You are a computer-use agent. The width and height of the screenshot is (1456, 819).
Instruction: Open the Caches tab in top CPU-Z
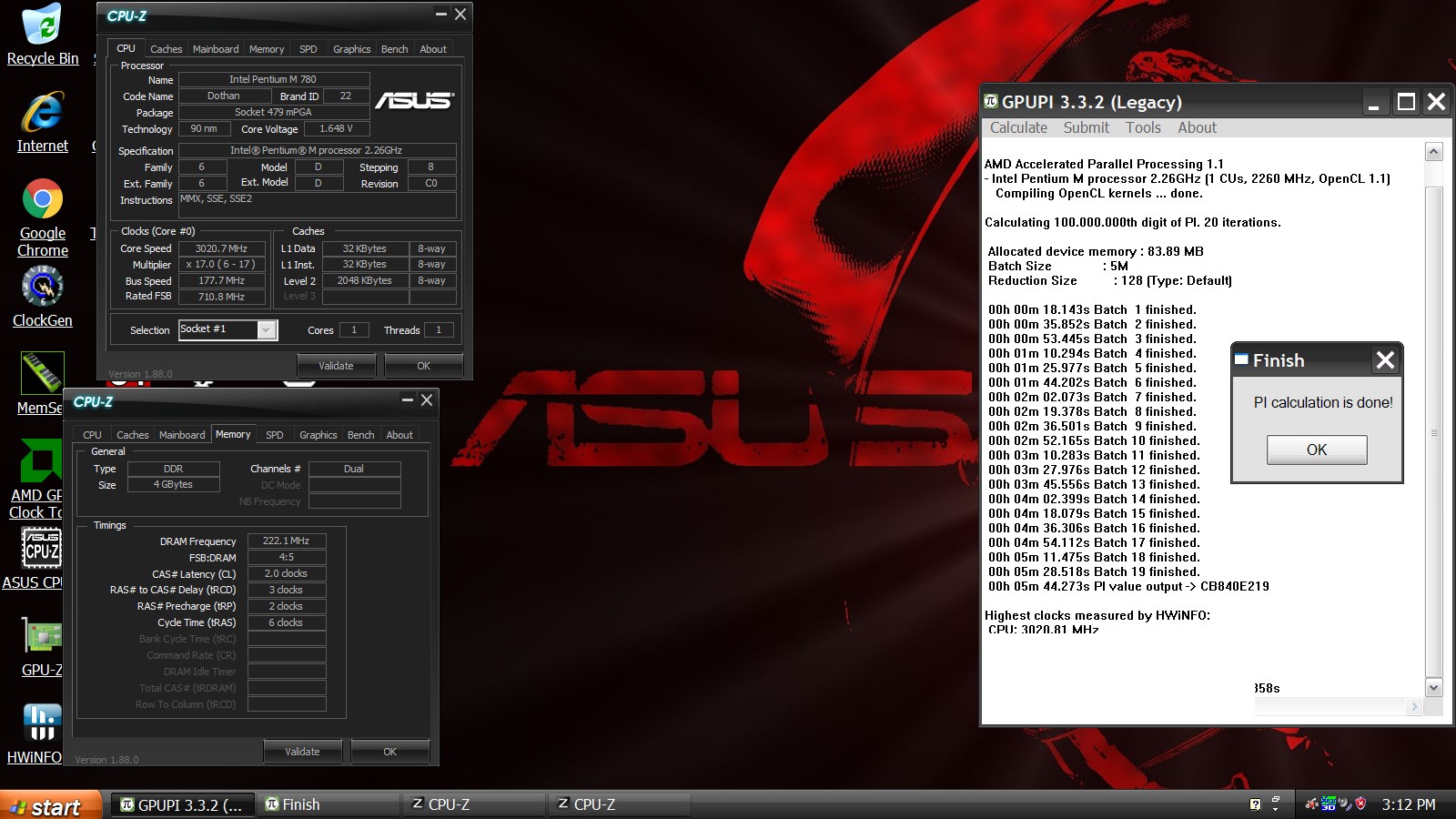[x=166, y=49]
